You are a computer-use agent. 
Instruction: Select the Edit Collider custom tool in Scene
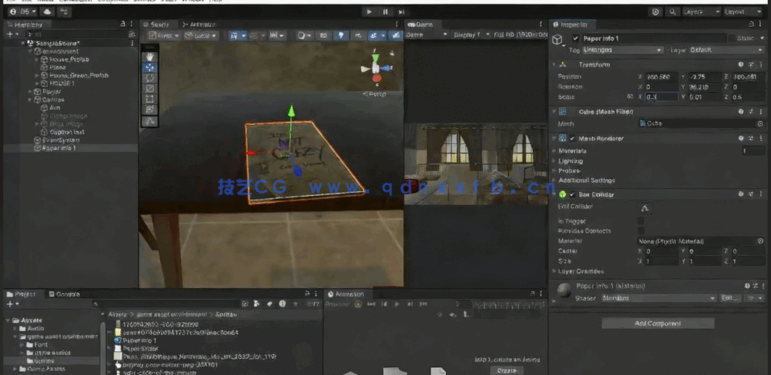tap(149, 121)
